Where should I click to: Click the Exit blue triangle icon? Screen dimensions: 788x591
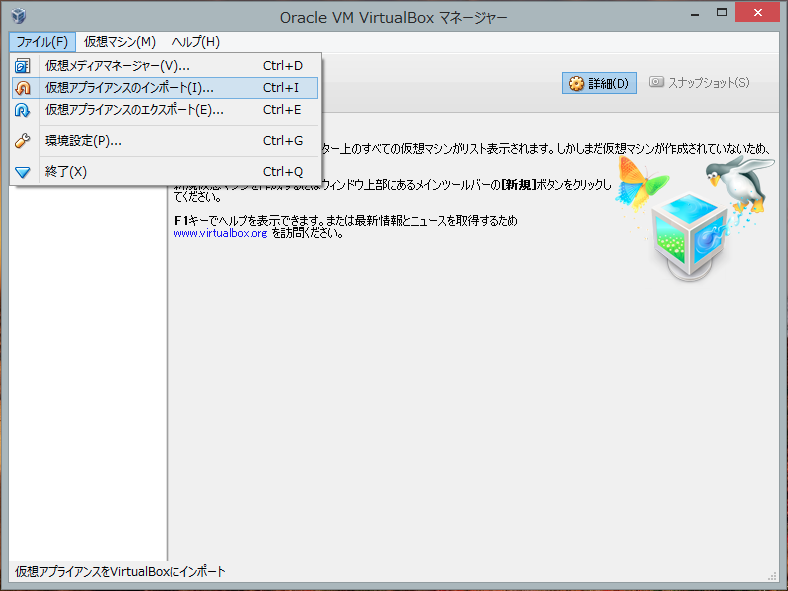point(23,172)
